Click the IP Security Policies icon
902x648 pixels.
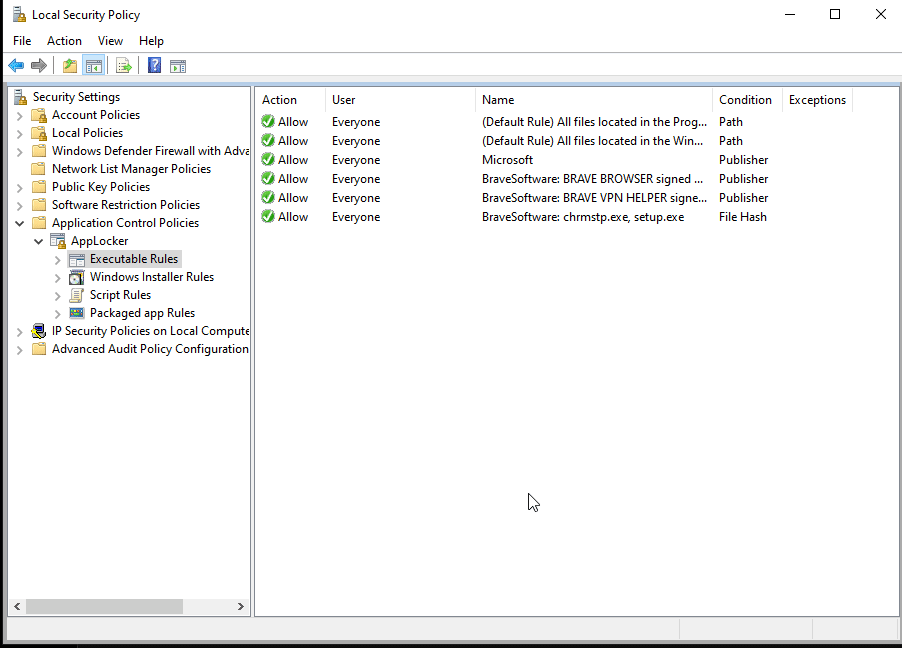(39, 331)
